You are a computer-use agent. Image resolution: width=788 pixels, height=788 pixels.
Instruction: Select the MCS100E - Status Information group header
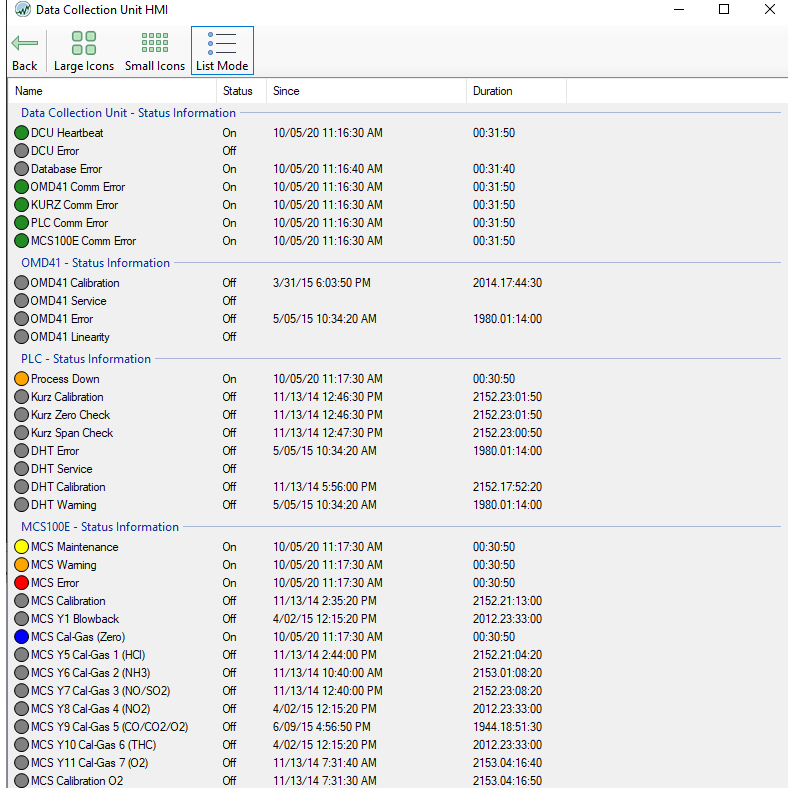100,527
